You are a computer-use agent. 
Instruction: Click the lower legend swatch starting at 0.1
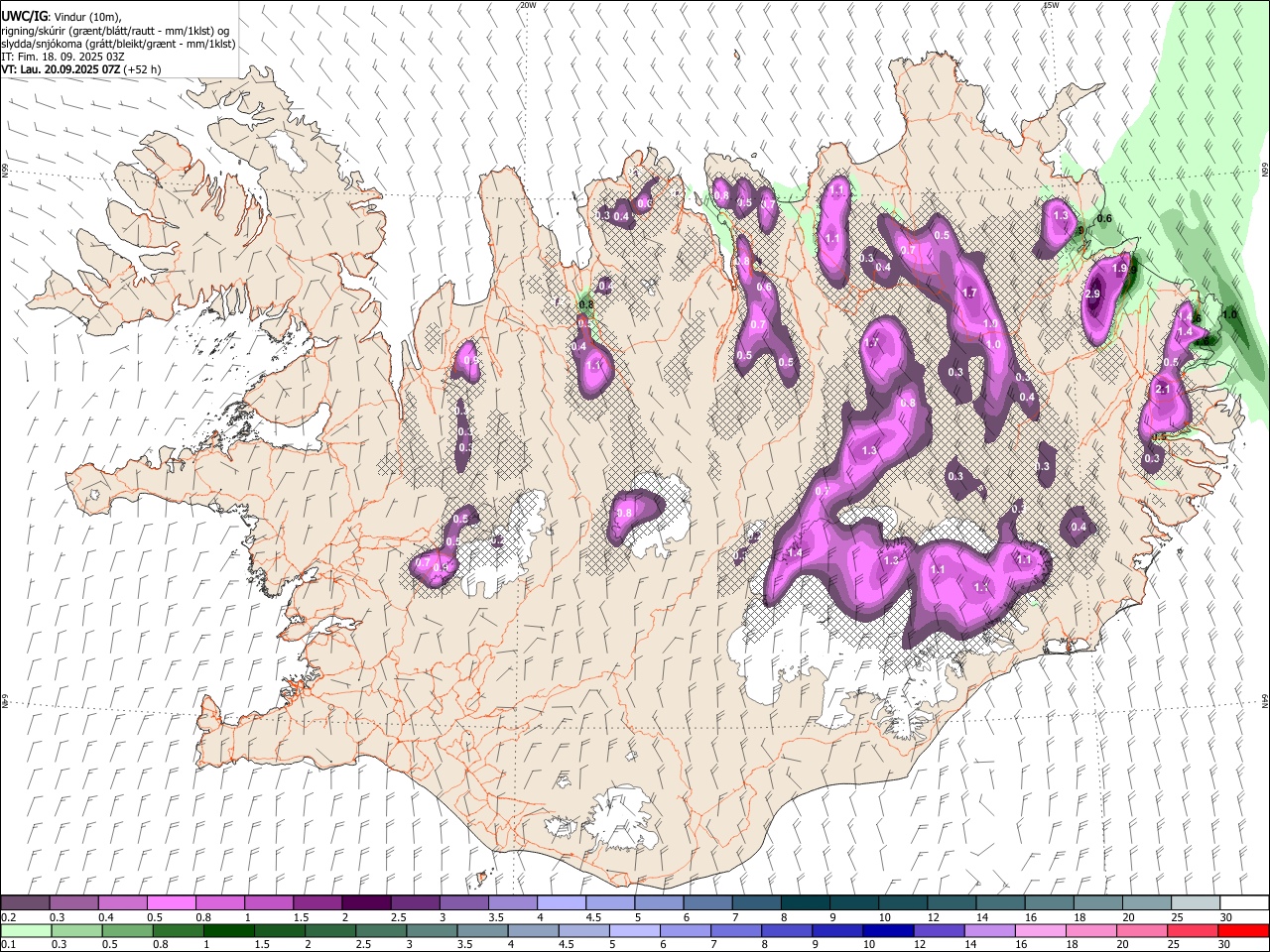(x=26, y=930)
